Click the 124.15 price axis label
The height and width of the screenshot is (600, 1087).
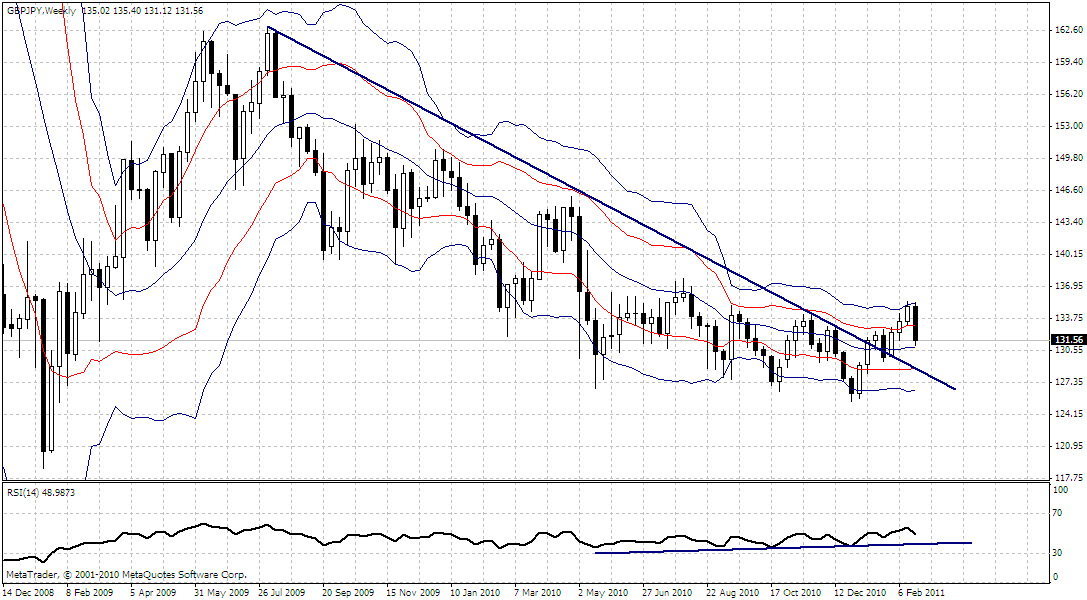pos(1068,414)
